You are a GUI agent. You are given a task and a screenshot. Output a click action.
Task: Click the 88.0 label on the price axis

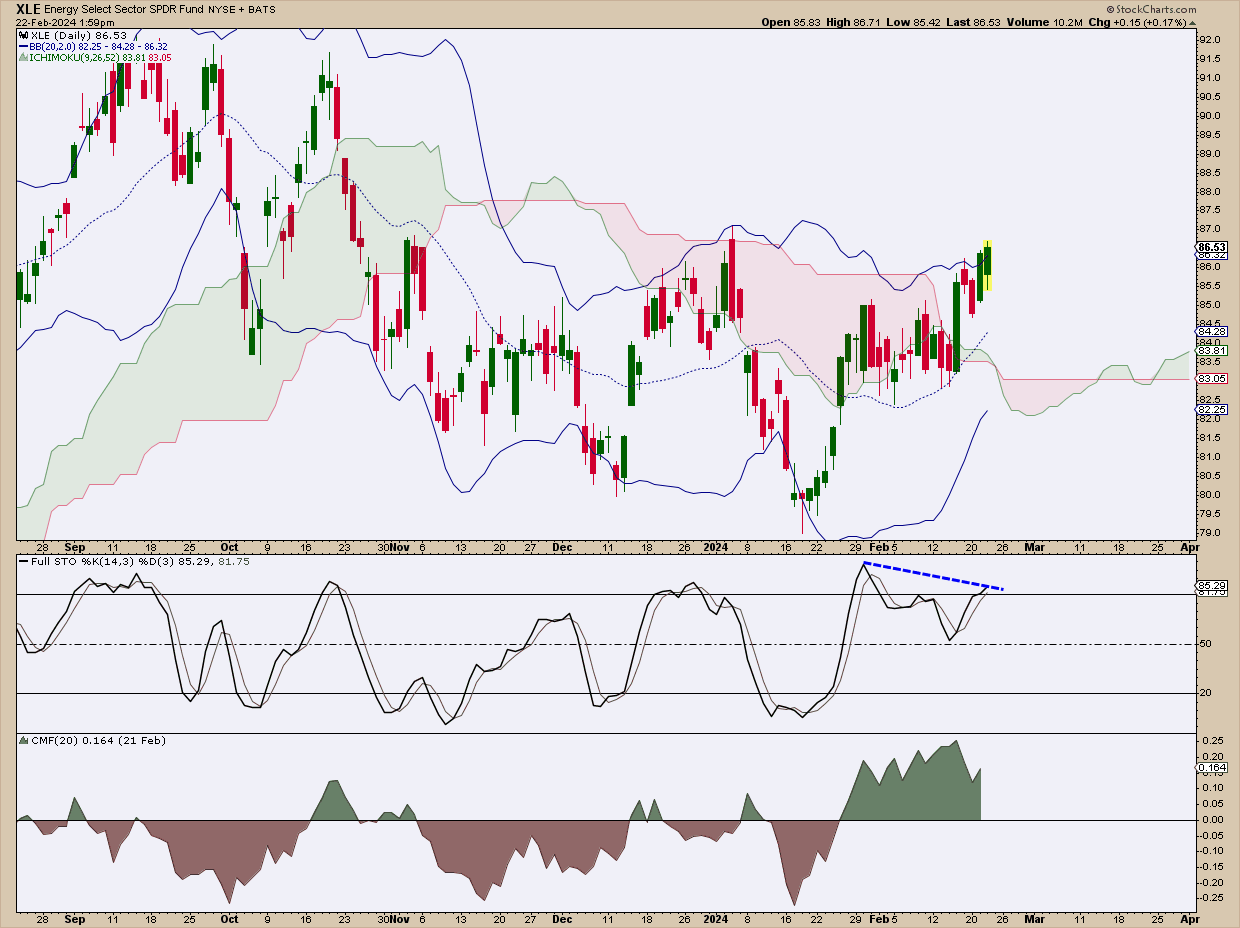tap(1209, 192)
